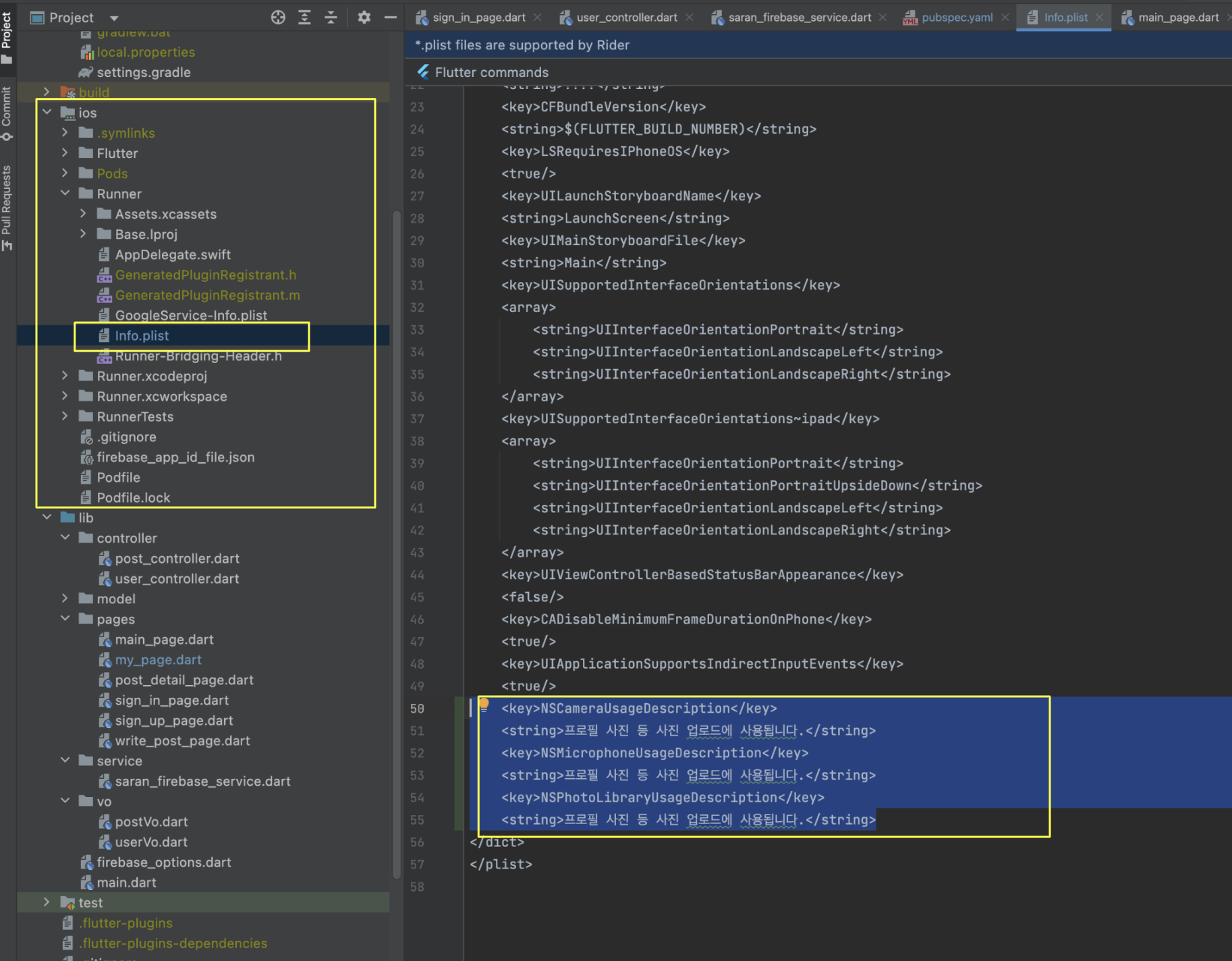Select main.dart file in lib
This screenshot has height=961, width=1232.
tap(126, 882)
